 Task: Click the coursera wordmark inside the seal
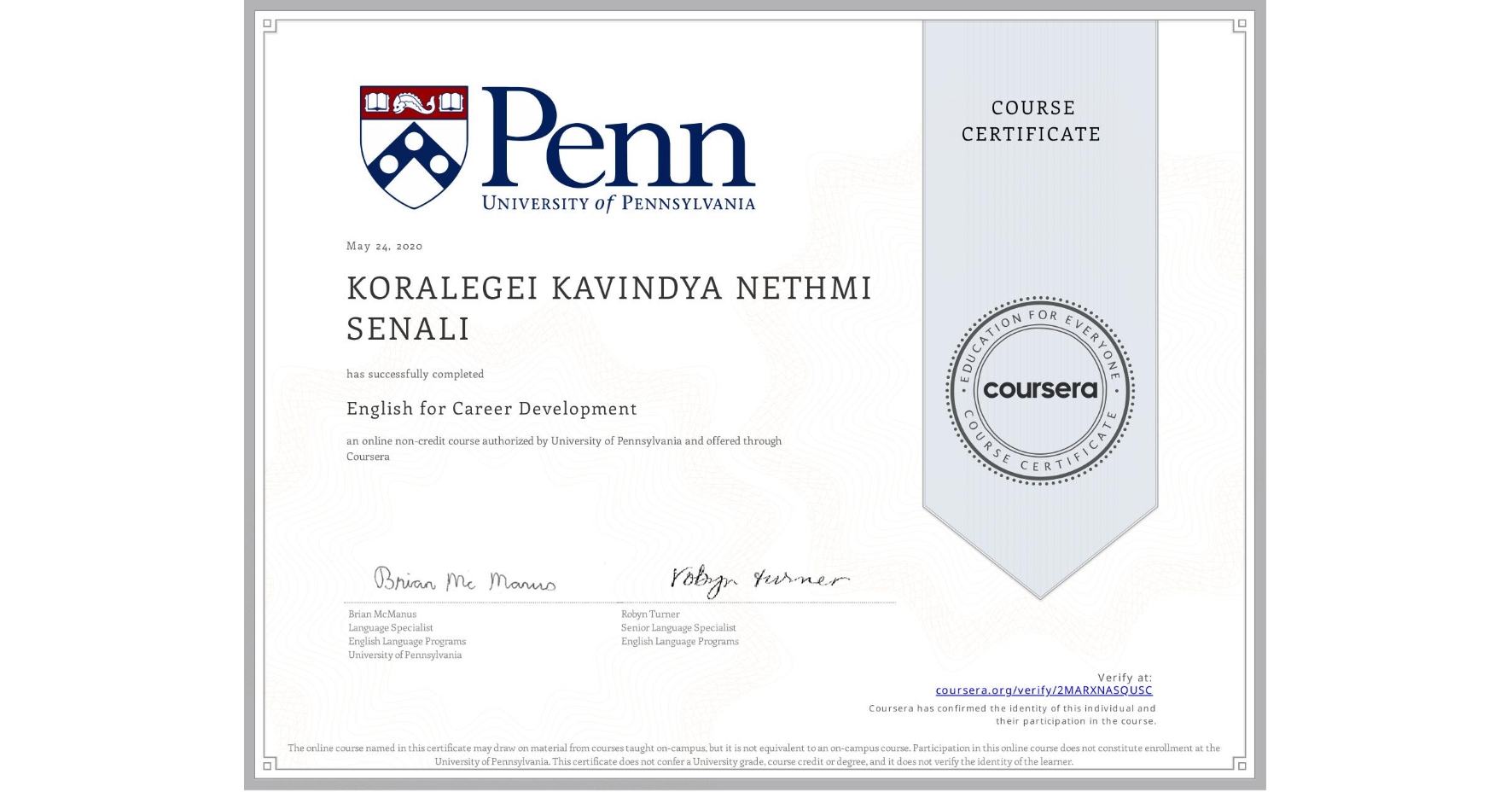tap(1040, 390)
